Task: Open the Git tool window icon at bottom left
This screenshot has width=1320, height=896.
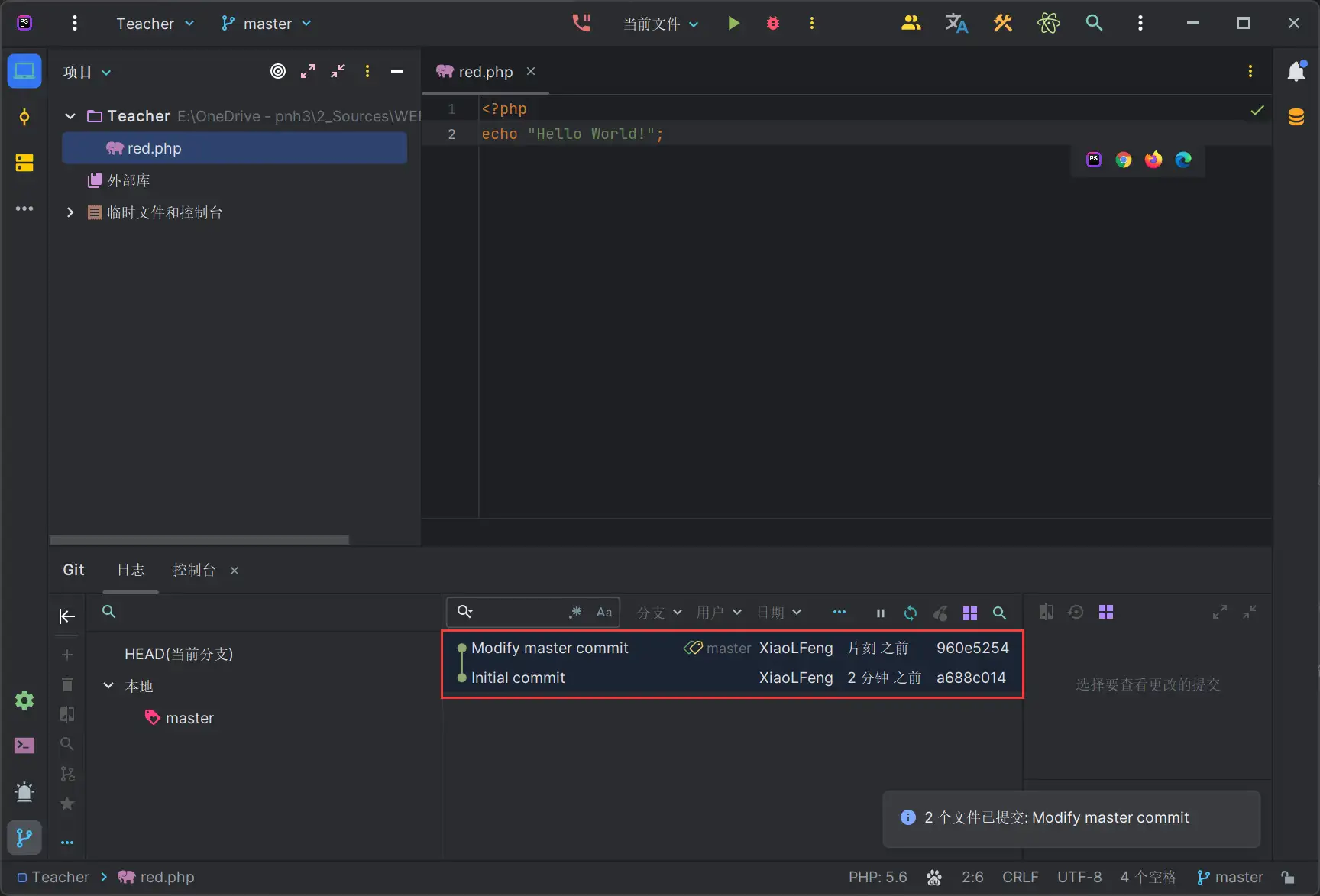Action: point(24,838)
